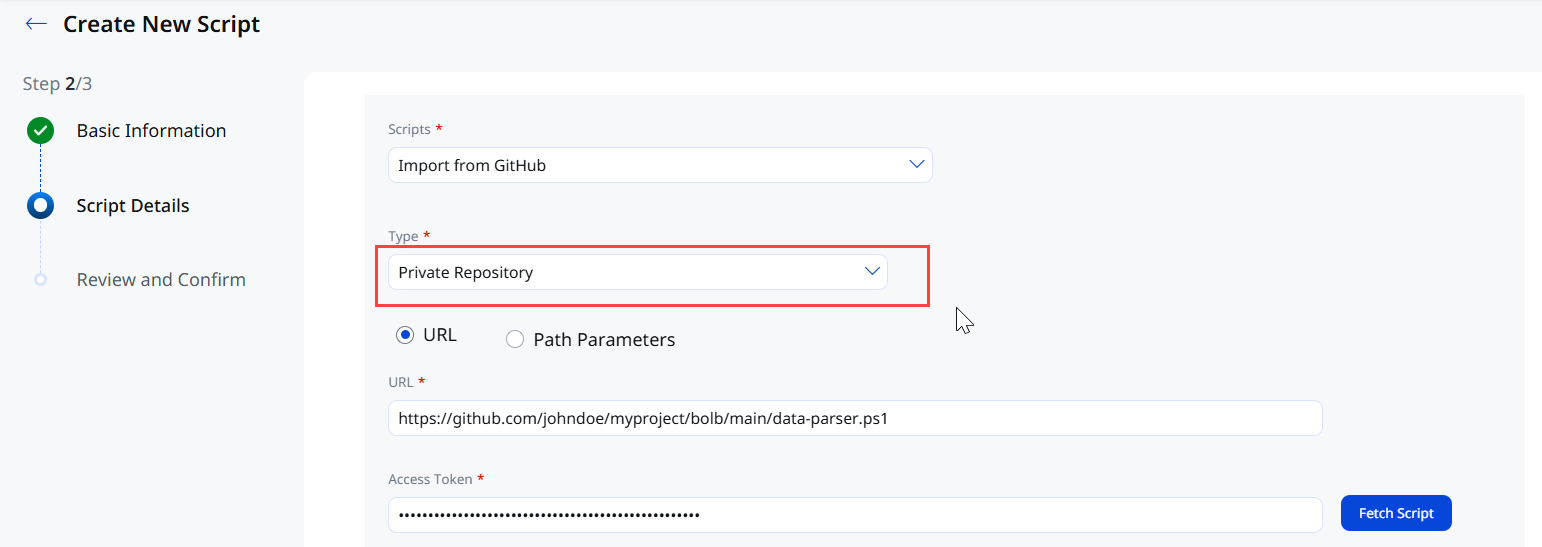Click the chevron on the Scripts dropdown
The height and width of the screenshot is (547, 1542).
tap(916, 165)
